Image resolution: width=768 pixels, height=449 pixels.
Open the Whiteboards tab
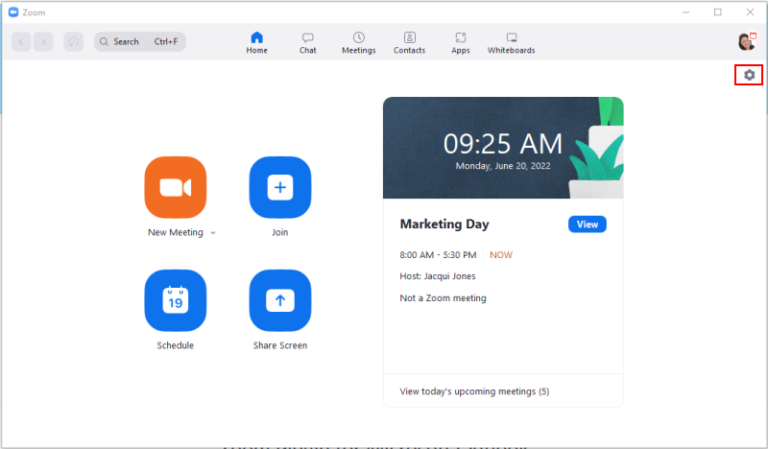click(x=511, y=42)
